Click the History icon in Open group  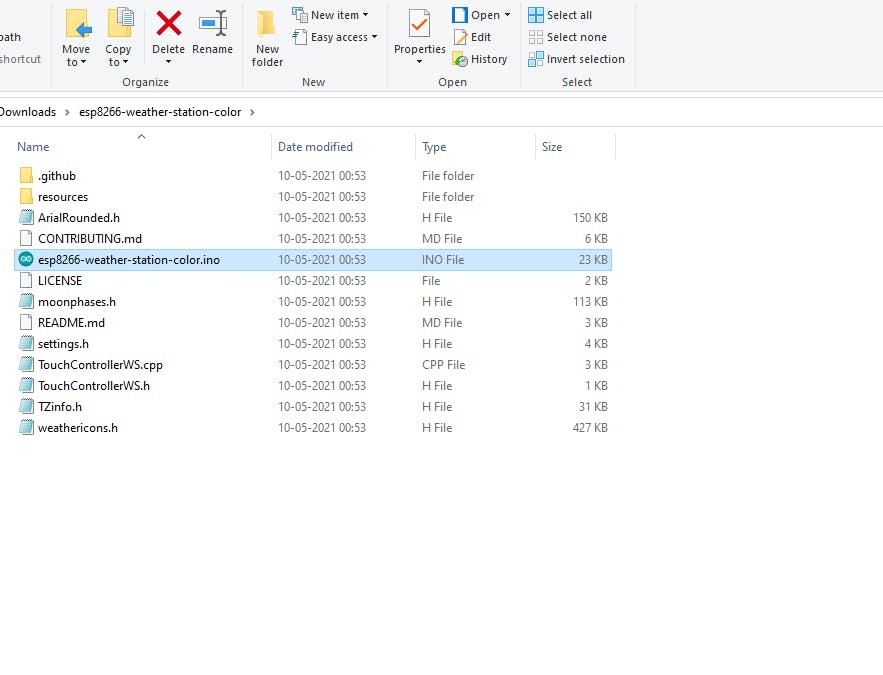click(460, 59)
